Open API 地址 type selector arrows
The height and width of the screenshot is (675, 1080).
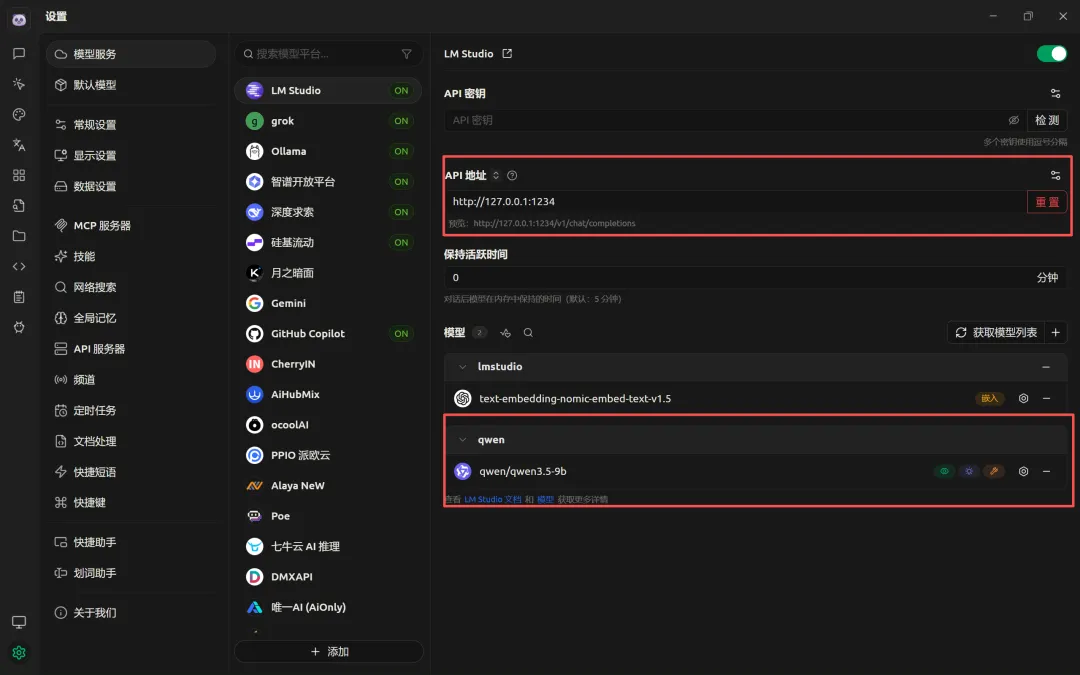[496, 176]
